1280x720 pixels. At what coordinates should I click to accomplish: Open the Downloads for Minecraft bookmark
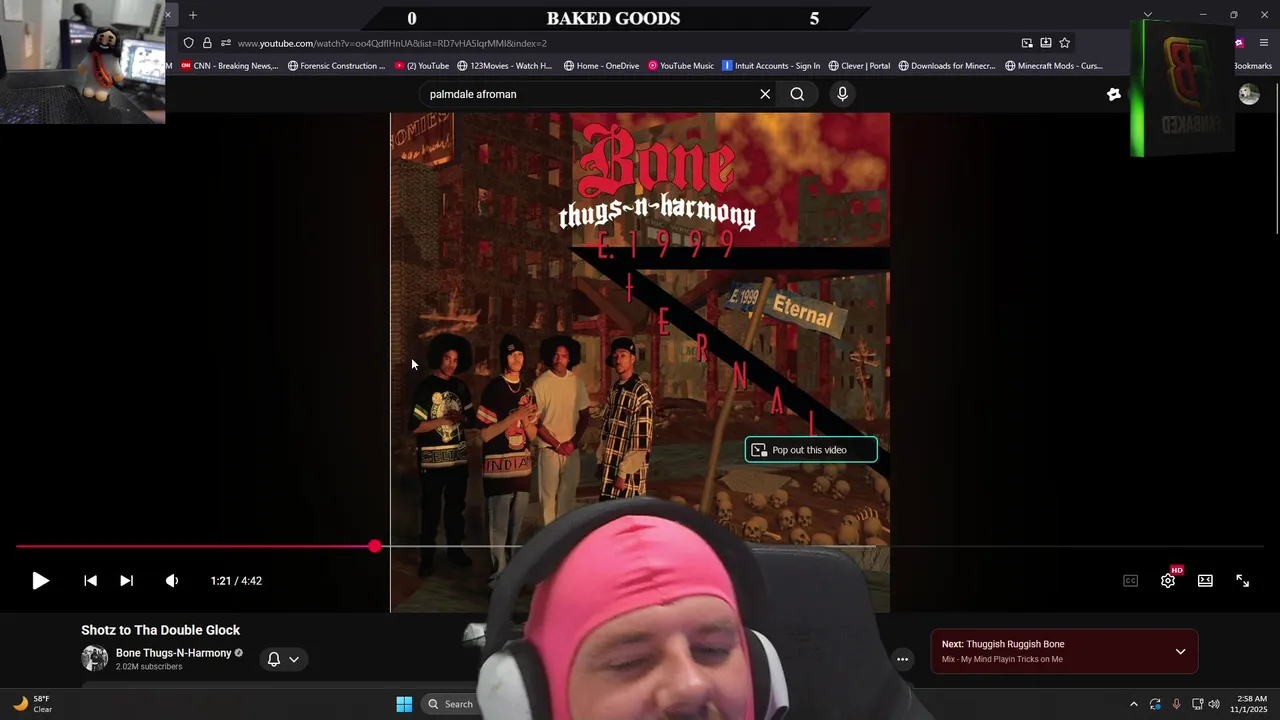(947, 66)
